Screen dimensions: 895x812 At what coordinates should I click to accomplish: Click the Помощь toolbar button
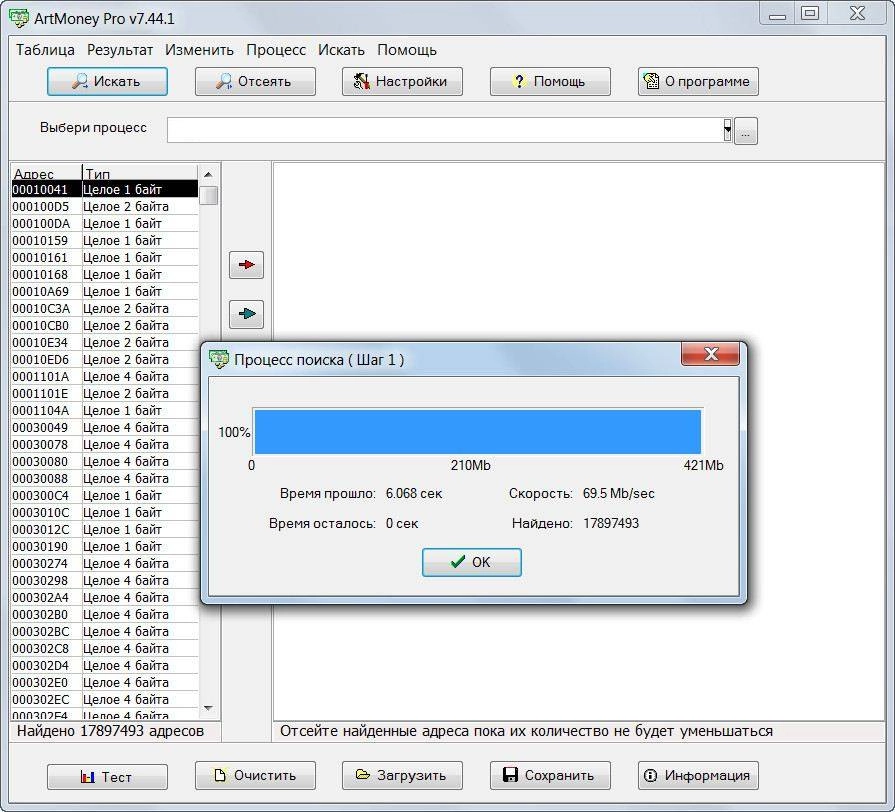(550, 82)
